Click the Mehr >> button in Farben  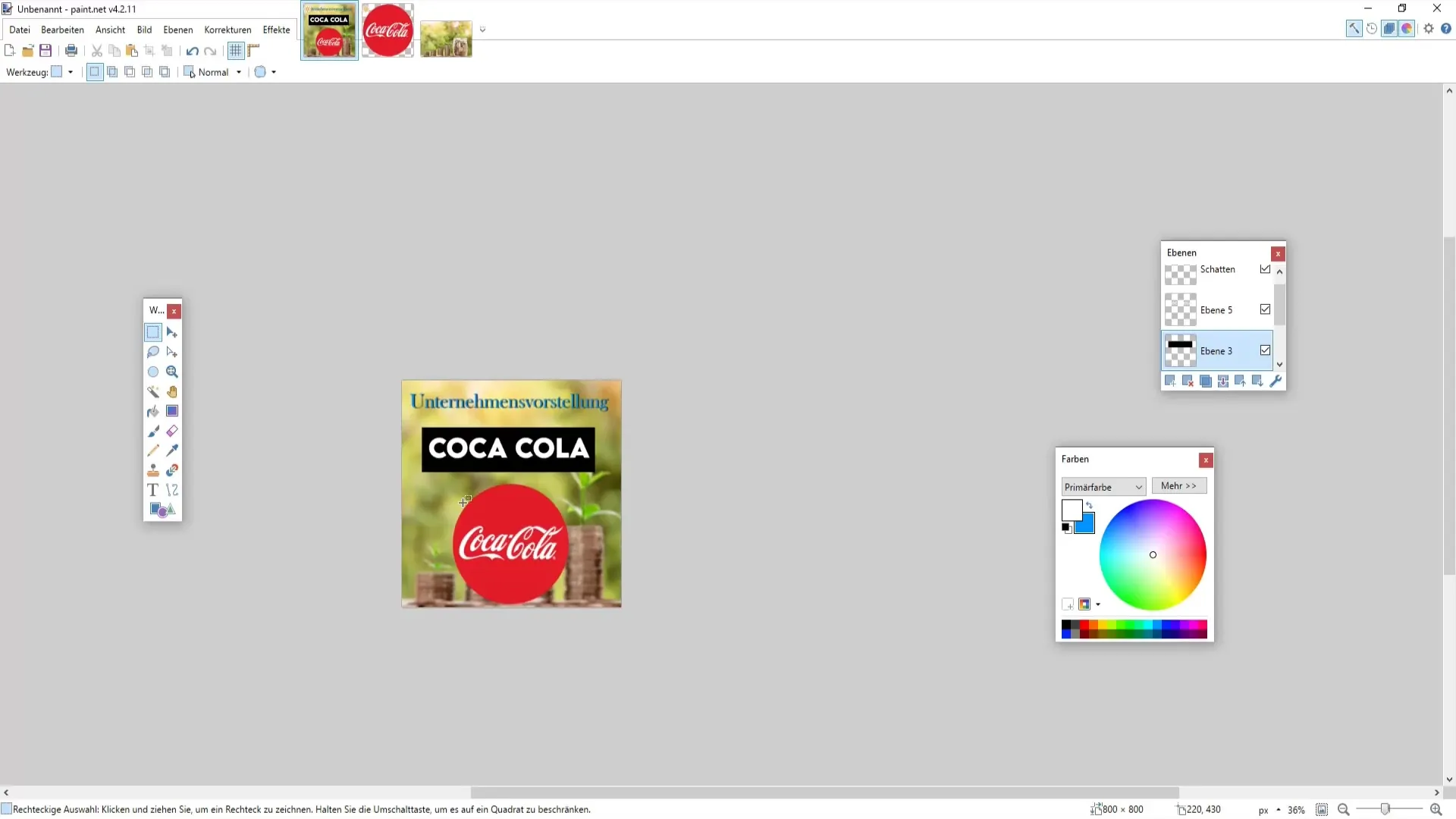(x=1179, y=486)
